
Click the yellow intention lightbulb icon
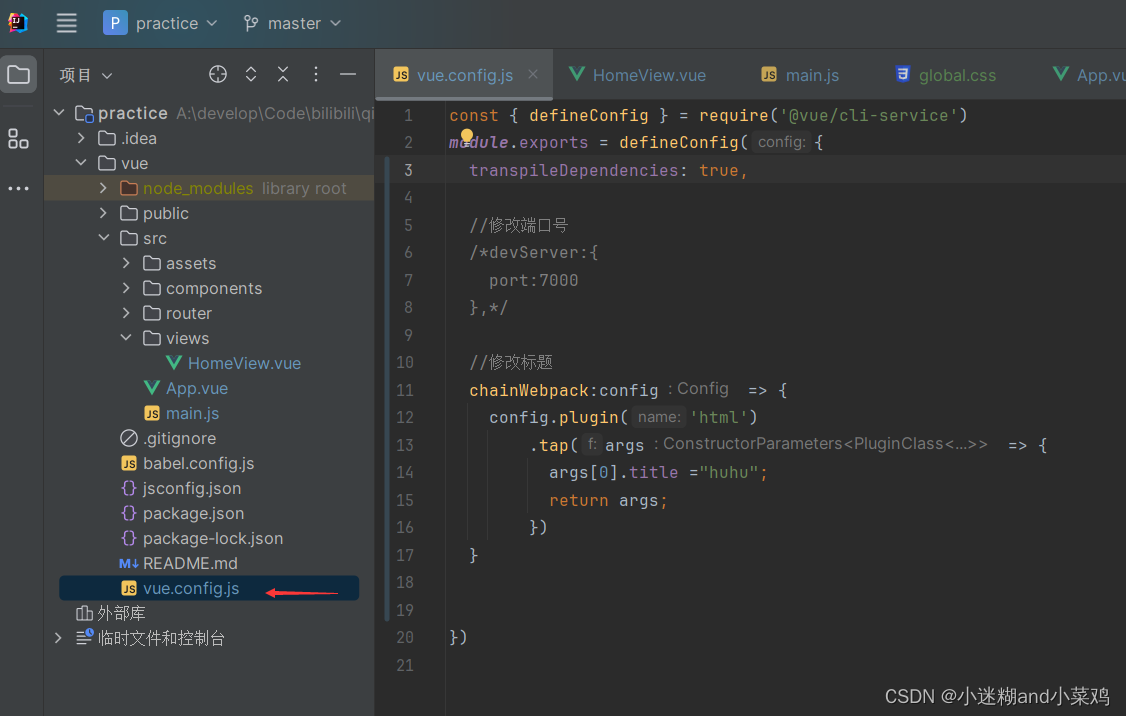click(x=467, y=136)
